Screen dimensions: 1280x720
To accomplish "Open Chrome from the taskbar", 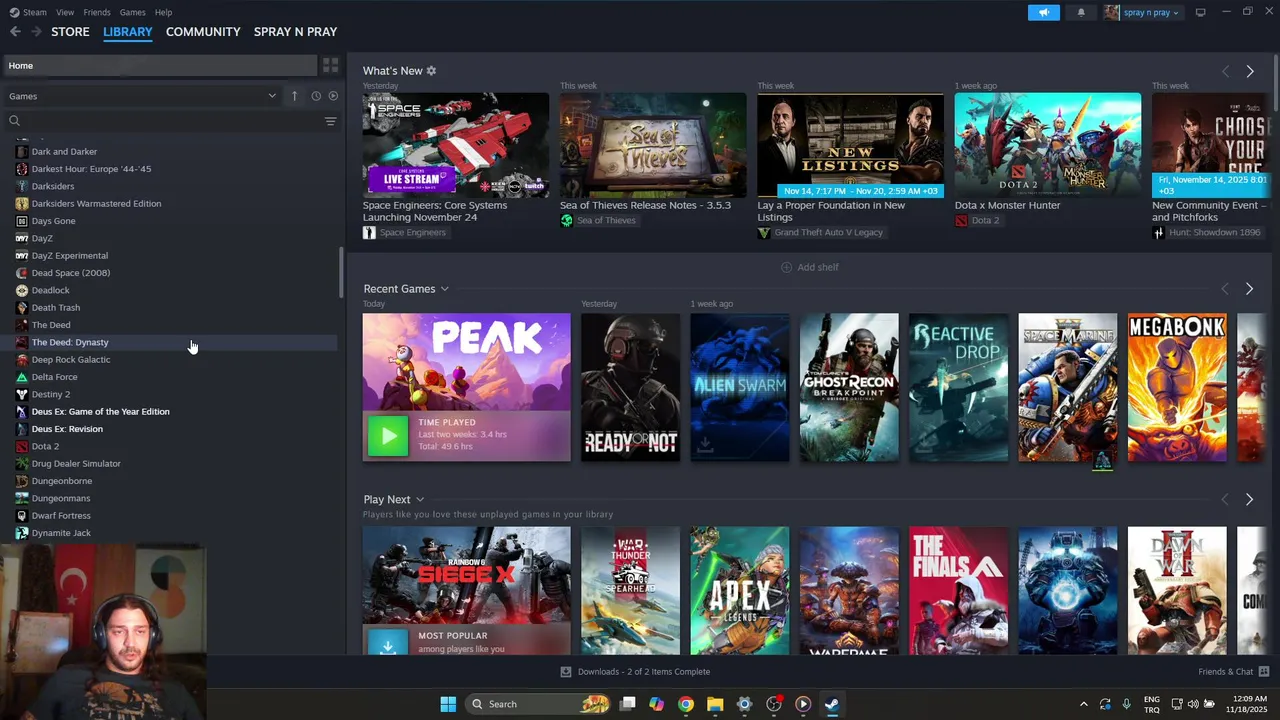I will [x=685, y=704].
